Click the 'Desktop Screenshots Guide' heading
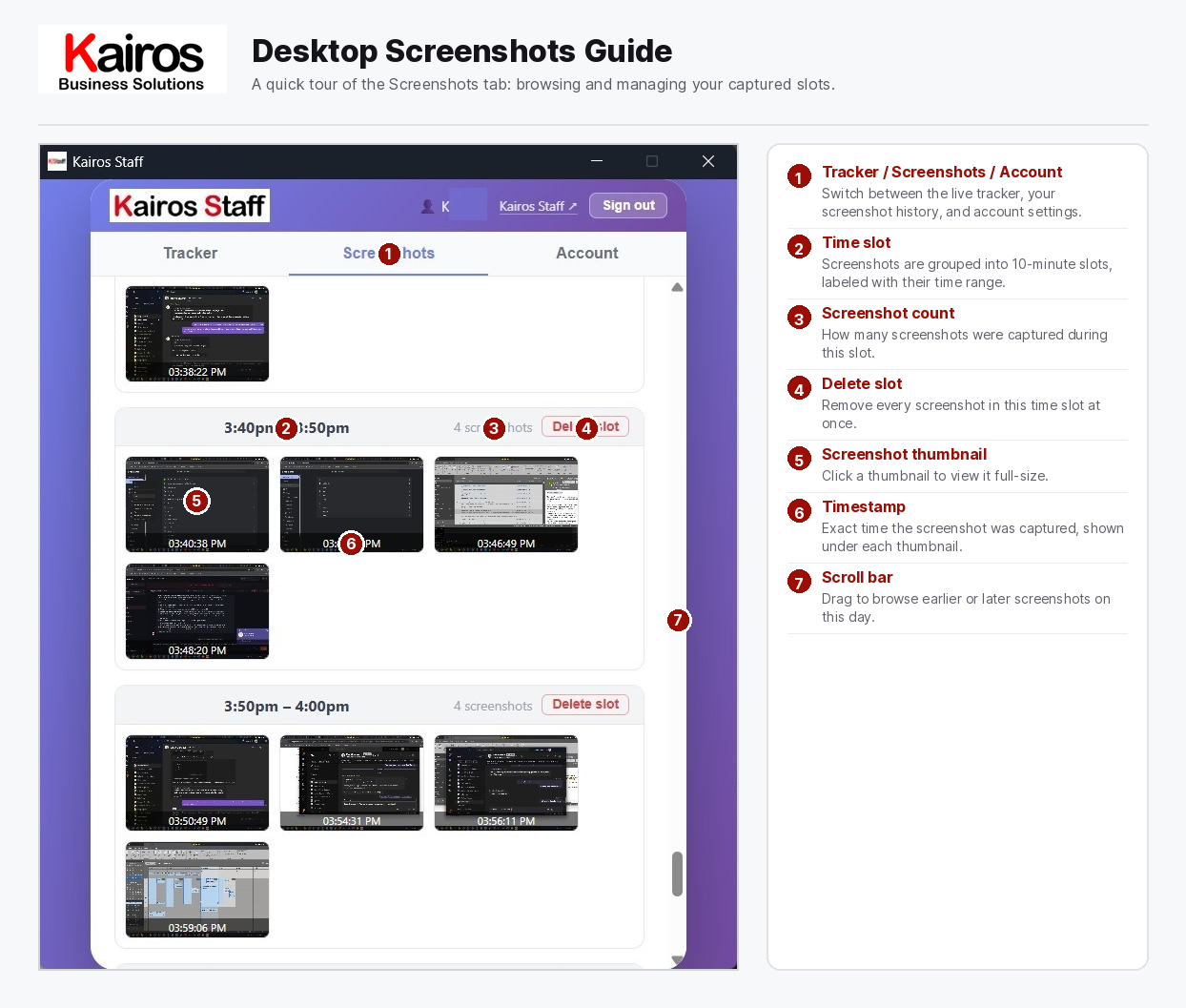Viewport: 1186px width, 1008px height. point(461,51)
